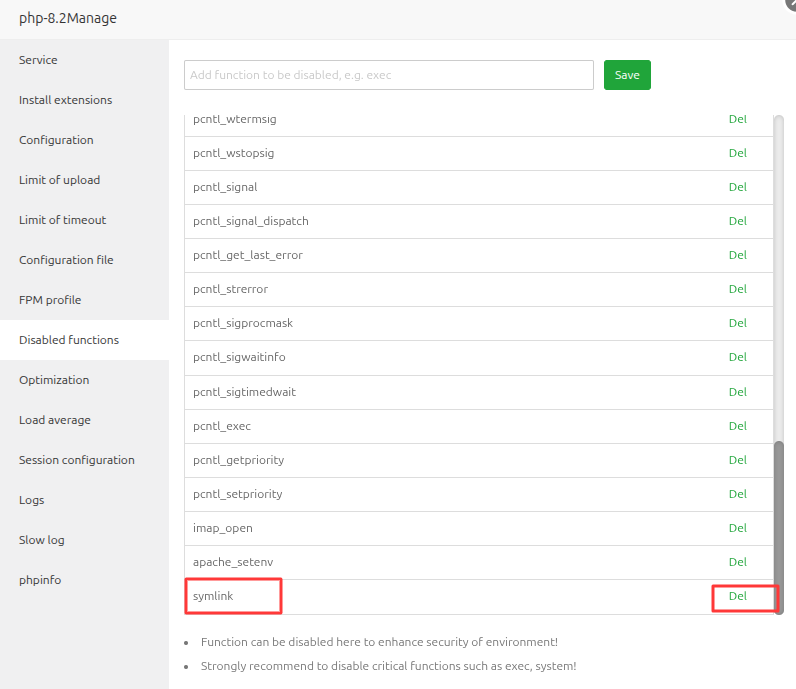Remove pcntl_signal from the list
The image size is (796, 689).
[737, 187]
